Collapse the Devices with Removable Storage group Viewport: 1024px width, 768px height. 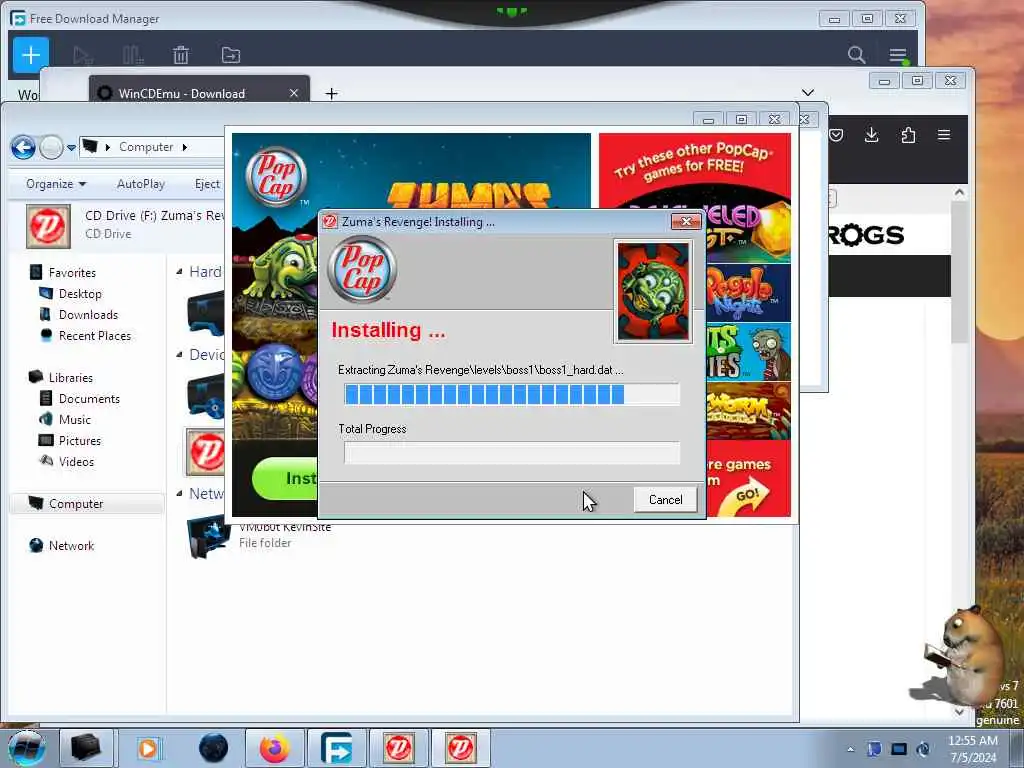[x=179, y=355]
